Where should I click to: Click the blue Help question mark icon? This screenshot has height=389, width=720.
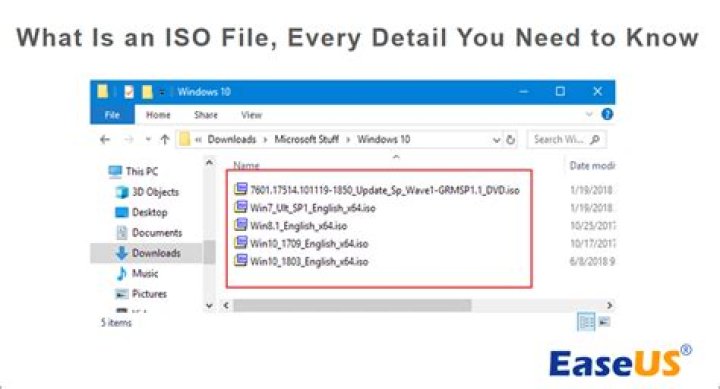(x=607, y=114)
